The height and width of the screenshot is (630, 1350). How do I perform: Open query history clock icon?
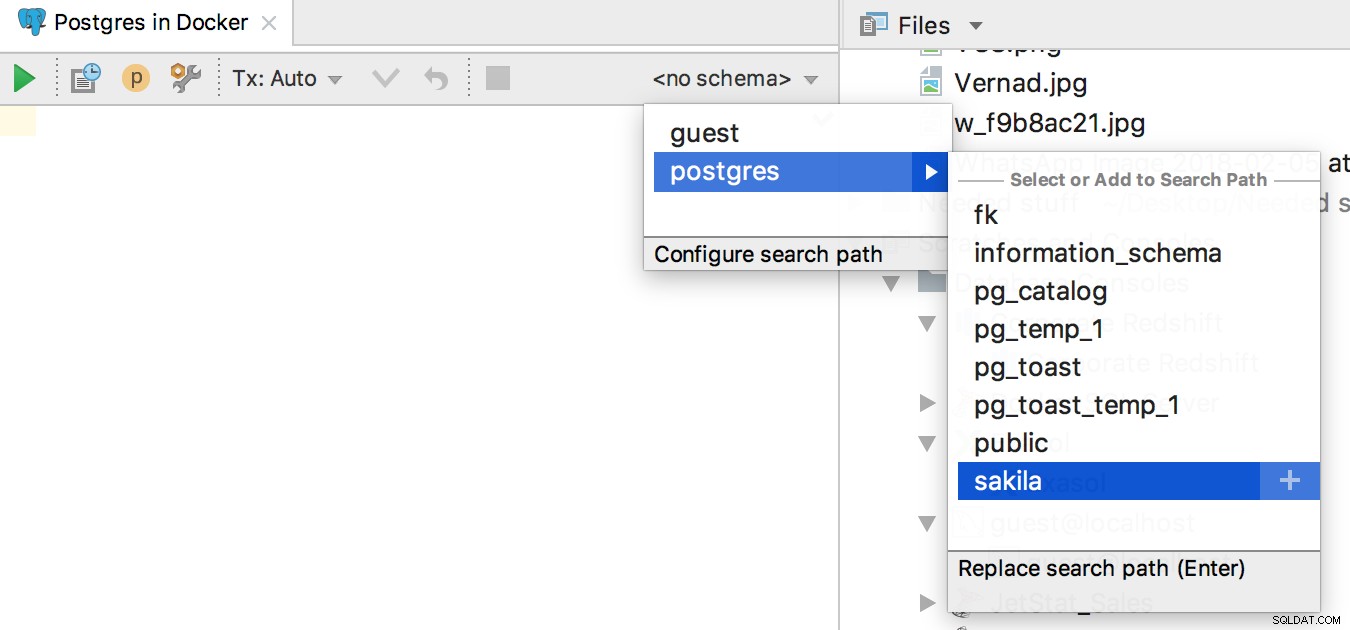tap(85, 78)
